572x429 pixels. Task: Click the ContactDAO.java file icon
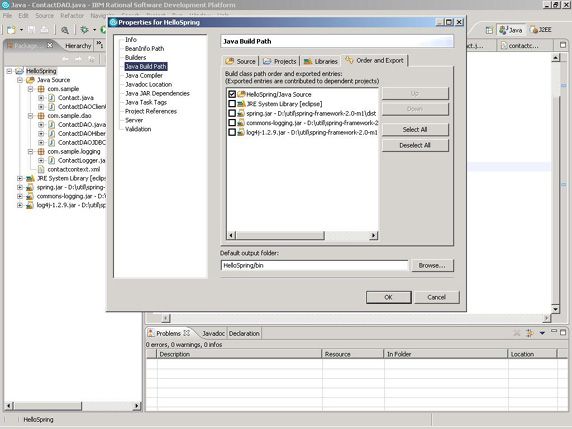(51, 124)
